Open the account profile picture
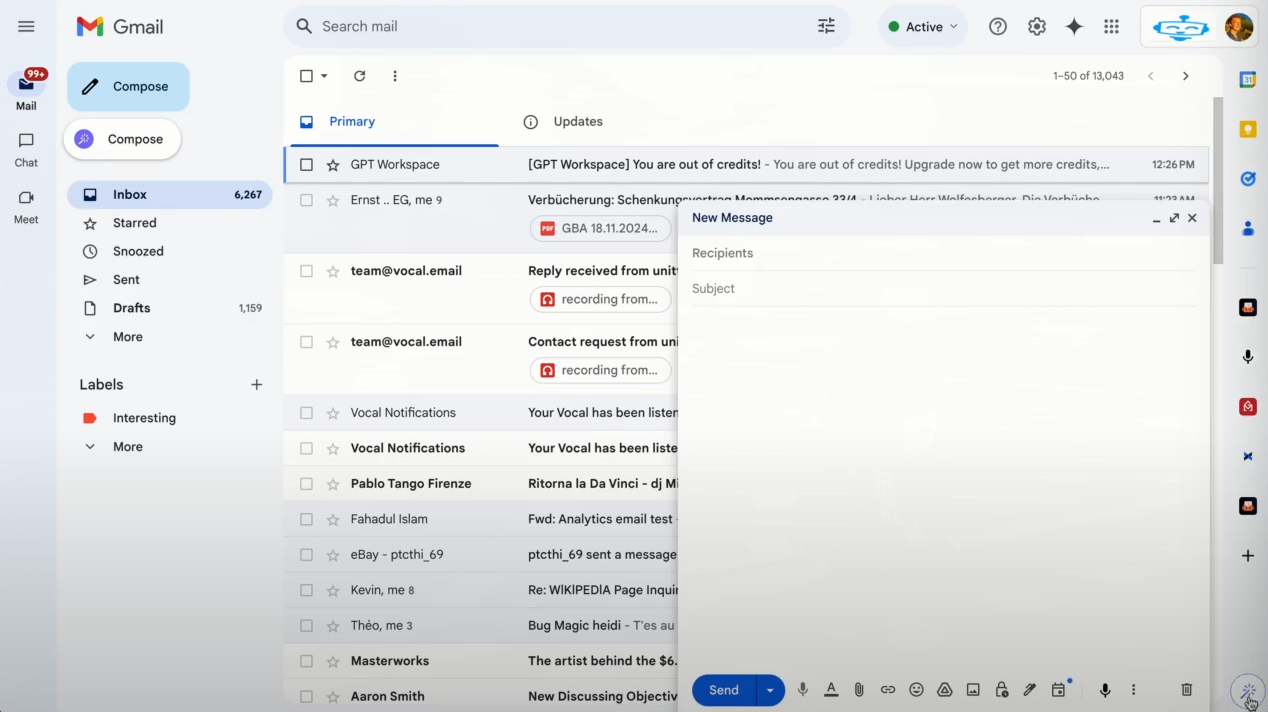The height and width of the screenshot is (712, 1268). pos(1239,27)
